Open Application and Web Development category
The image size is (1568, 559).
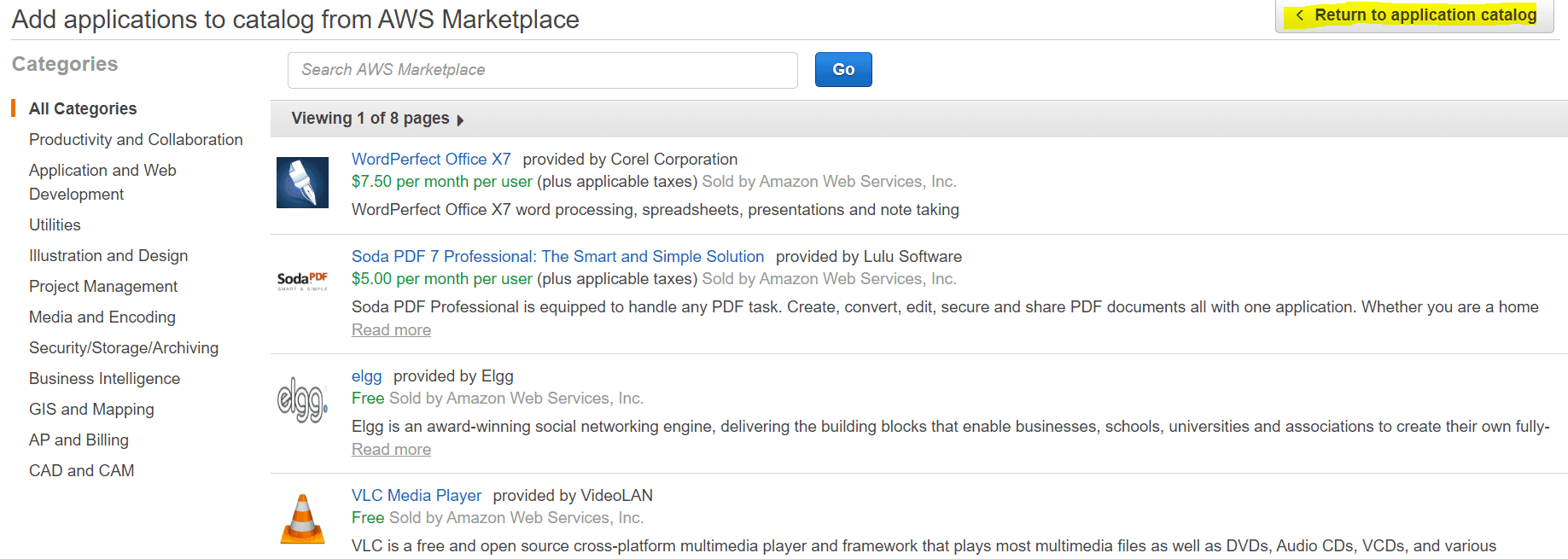102,182
